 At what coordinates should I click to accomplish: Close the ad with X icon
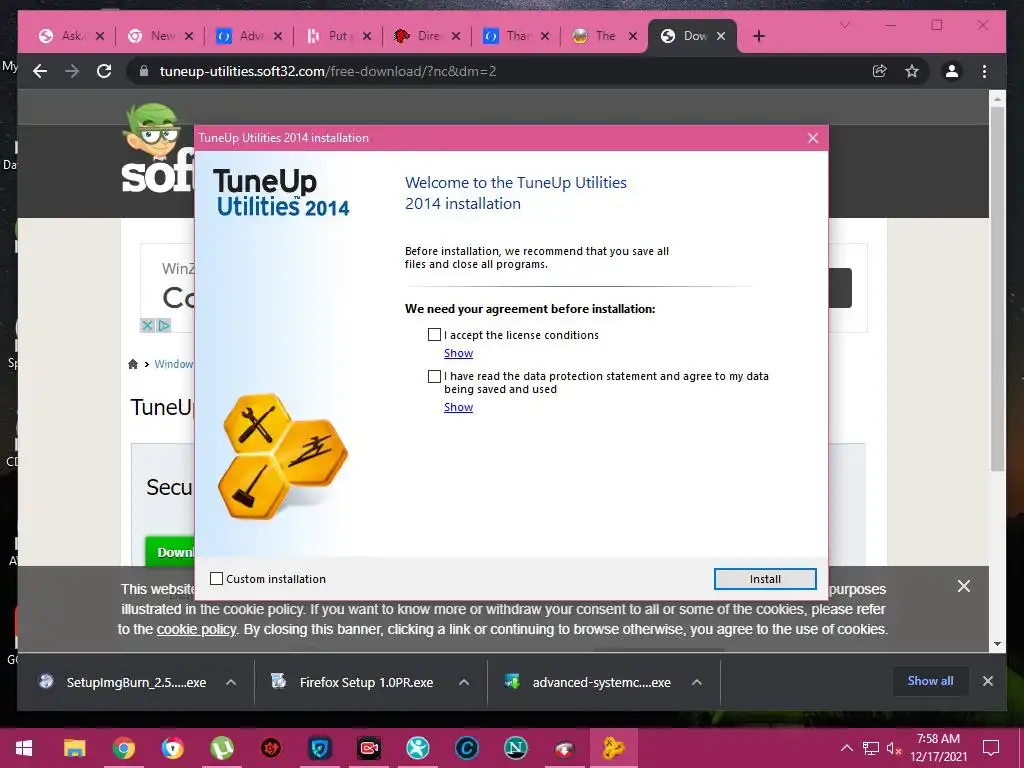coord(148,325)
